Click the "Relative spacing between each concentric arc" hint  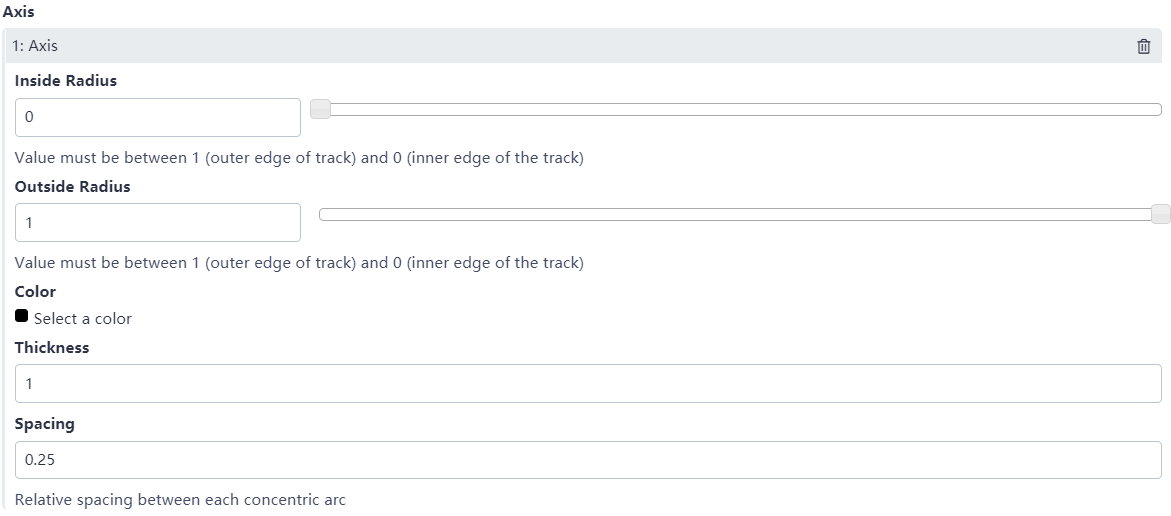pyautogui.click(x=180, y=499)
